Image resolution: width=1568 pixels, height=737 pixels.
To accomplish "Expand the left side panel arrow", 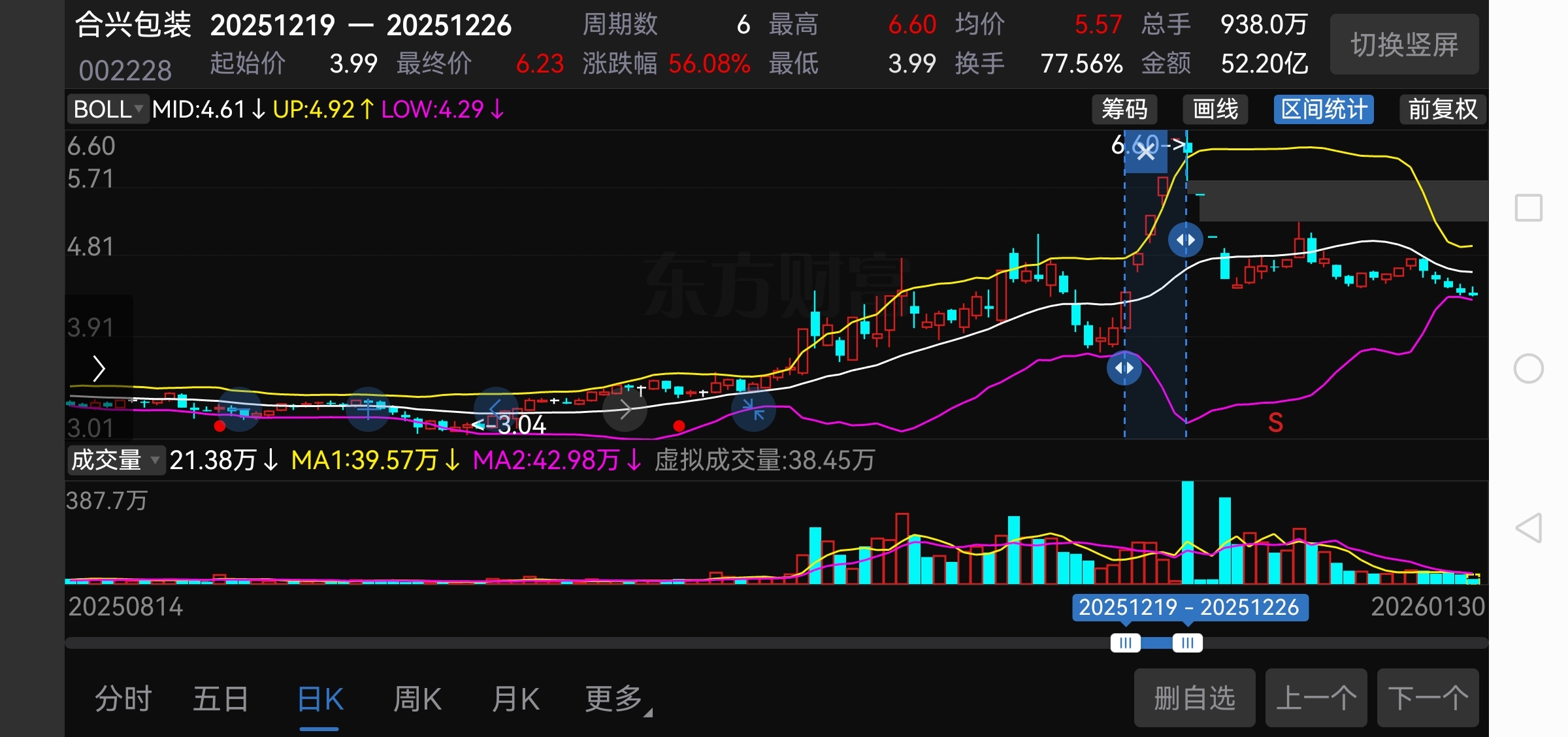I will click(x=99, y=368).
